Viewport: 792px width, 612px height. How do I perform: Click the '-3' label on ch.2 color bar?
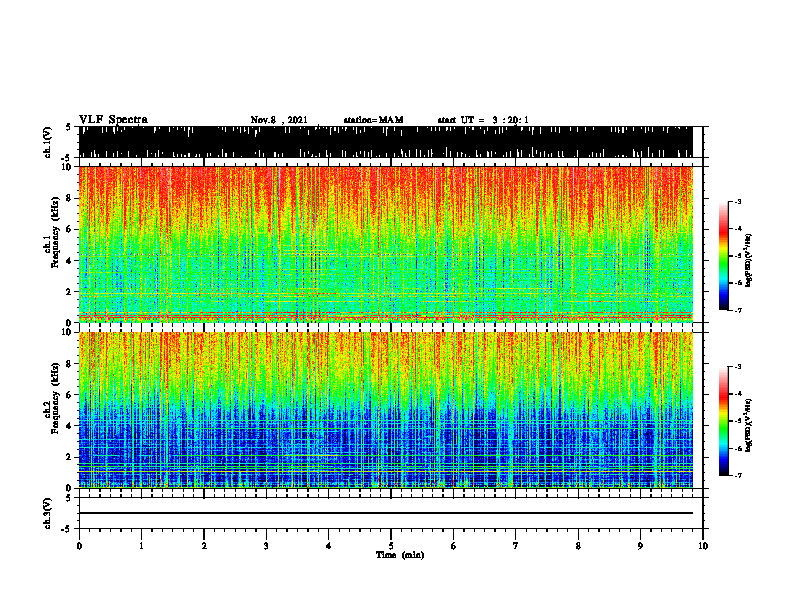click(737, 367)
